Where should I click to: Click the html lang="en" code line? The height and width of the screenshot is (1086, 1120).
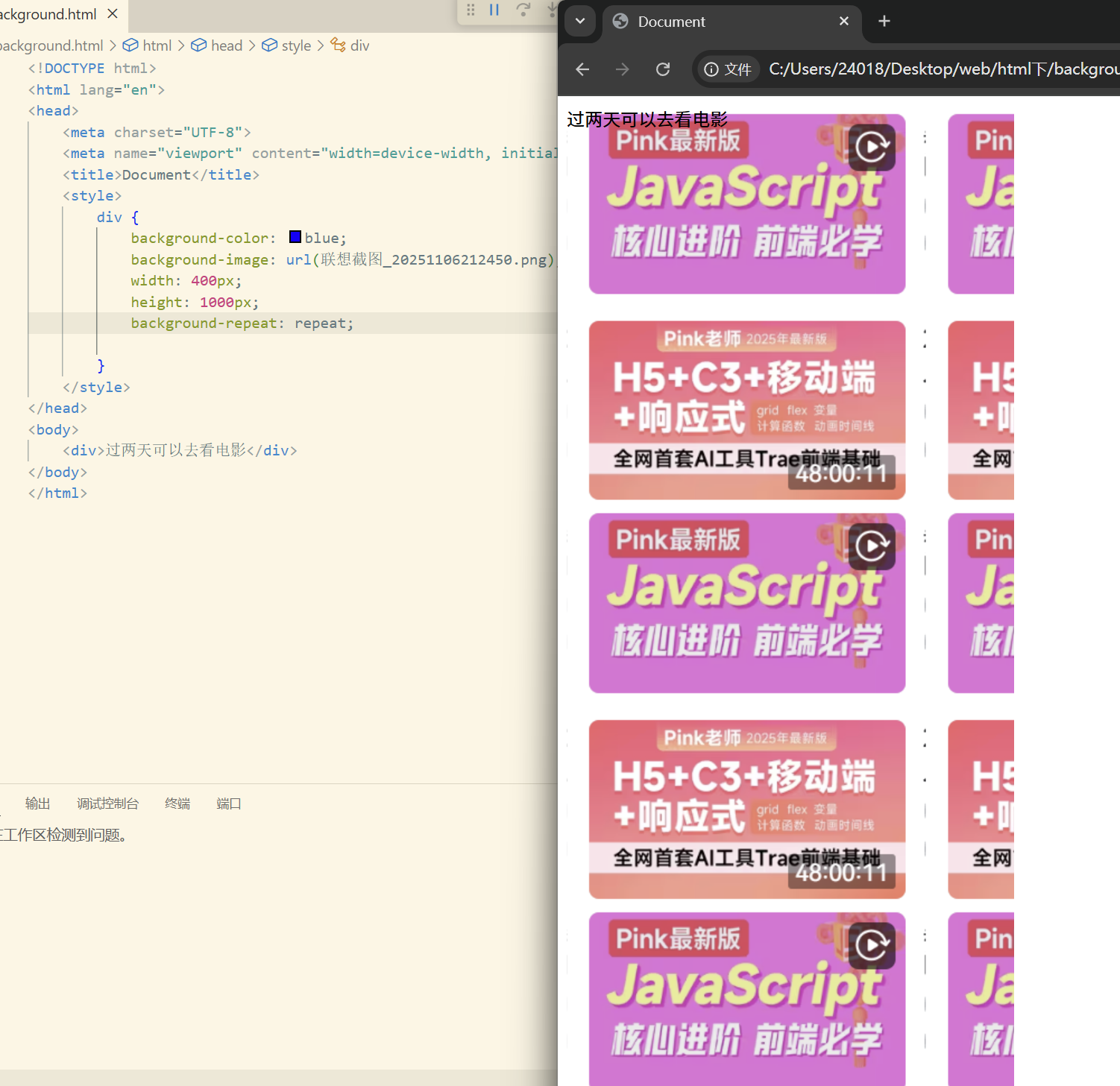tap(97, 89)
